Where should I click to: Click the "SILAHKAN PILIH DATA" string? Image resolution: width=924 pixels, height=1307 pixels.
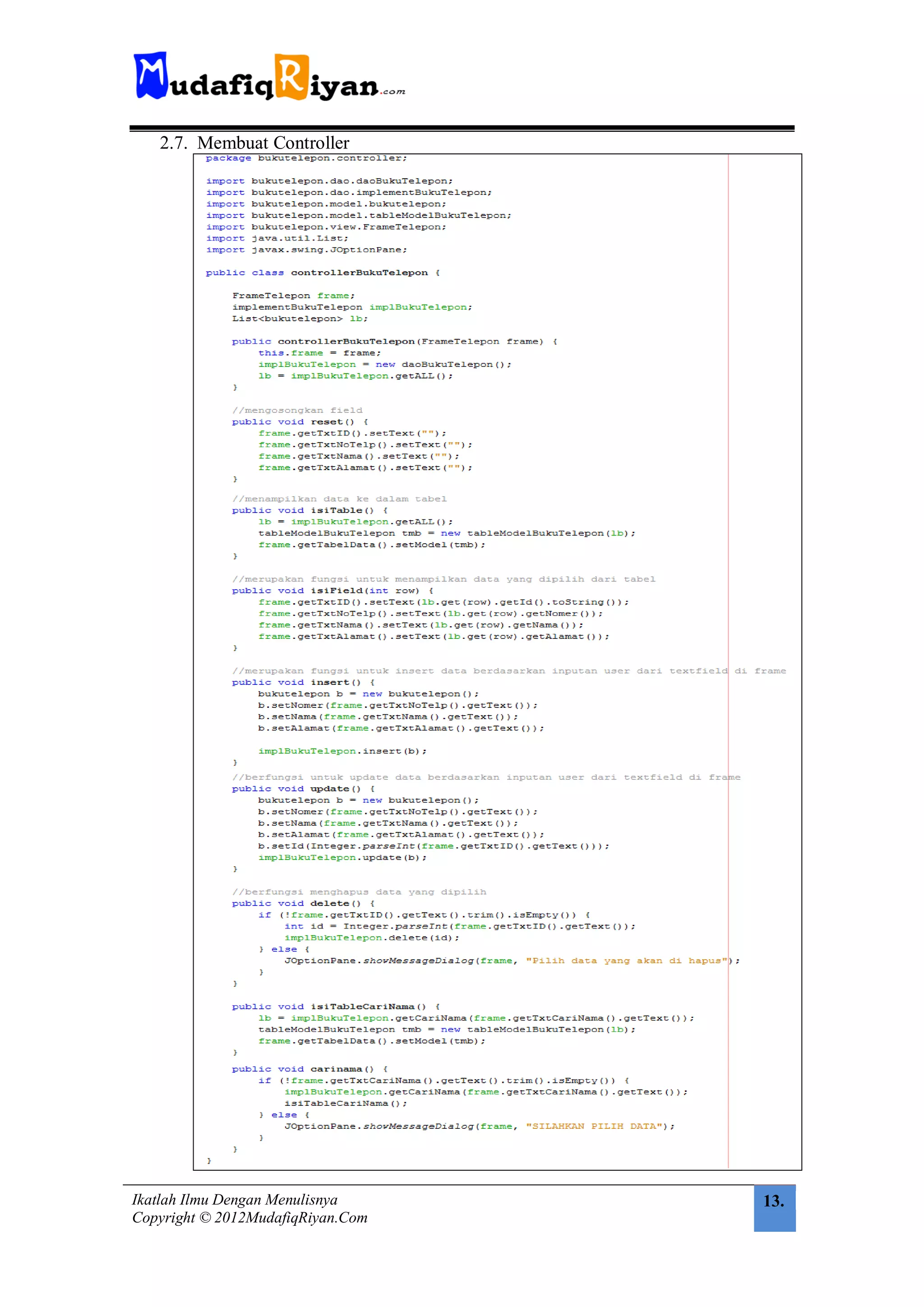point(596,1127)
